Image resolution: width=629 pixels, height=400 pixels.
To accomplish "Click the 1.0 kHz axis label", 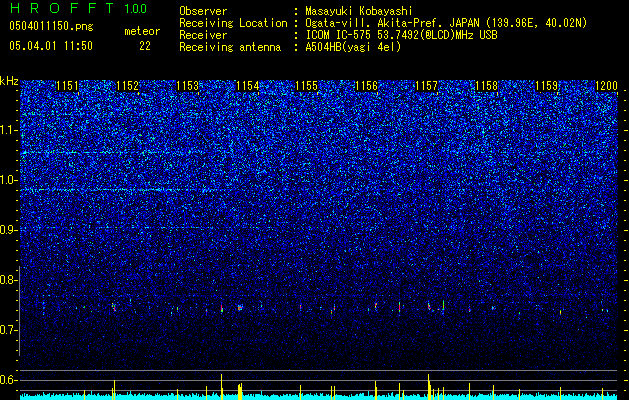I will (x=8, y=180).
